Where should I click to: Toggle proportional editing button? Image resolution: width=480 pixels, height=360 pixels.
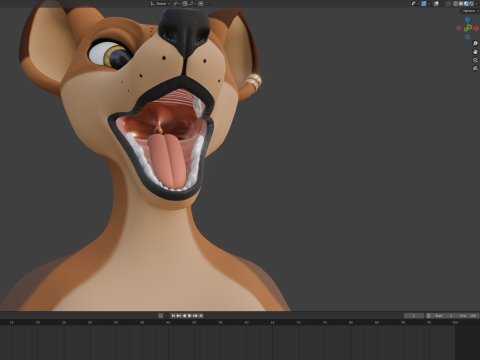click(x=201, y=3)
